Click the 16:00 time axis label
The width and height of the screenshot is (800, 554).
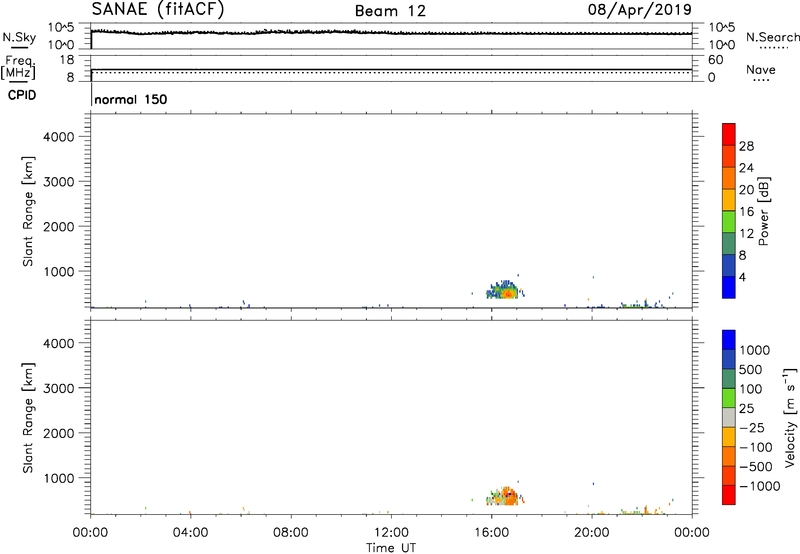tap(491, 533)
